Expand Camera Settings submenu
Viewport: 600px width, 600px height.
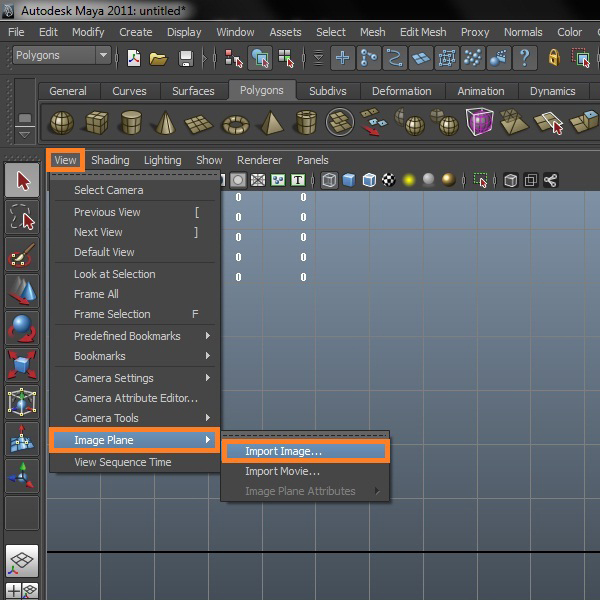(x=135, y=378)
